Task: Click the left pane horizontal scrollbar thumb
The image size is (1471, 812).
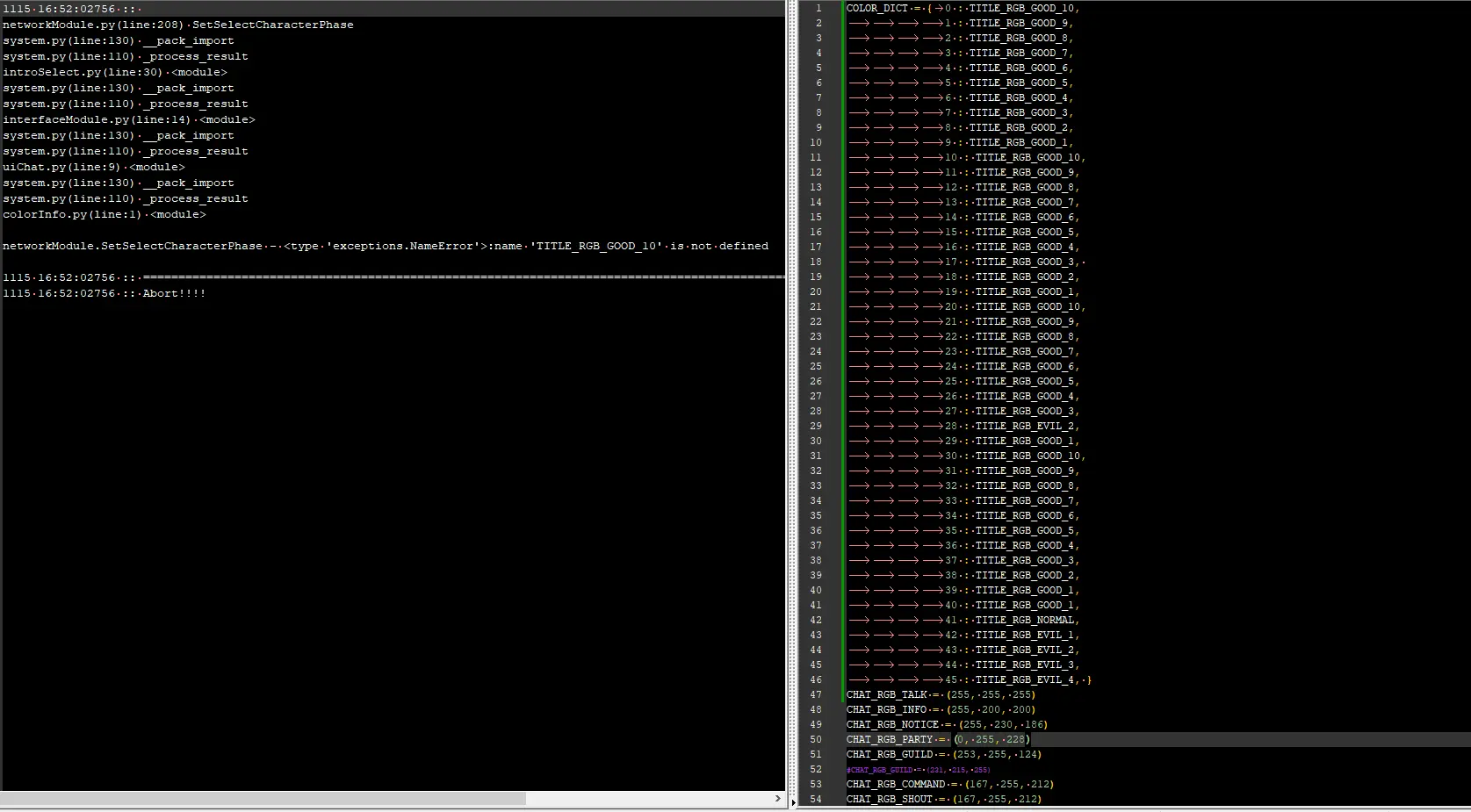Action: tap(263, 799)
